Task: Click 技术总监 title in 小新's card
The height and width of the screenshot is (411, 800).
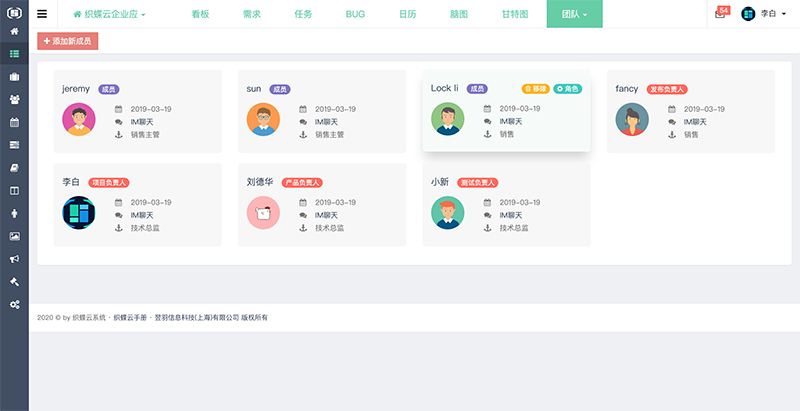Action: point(514,228)
